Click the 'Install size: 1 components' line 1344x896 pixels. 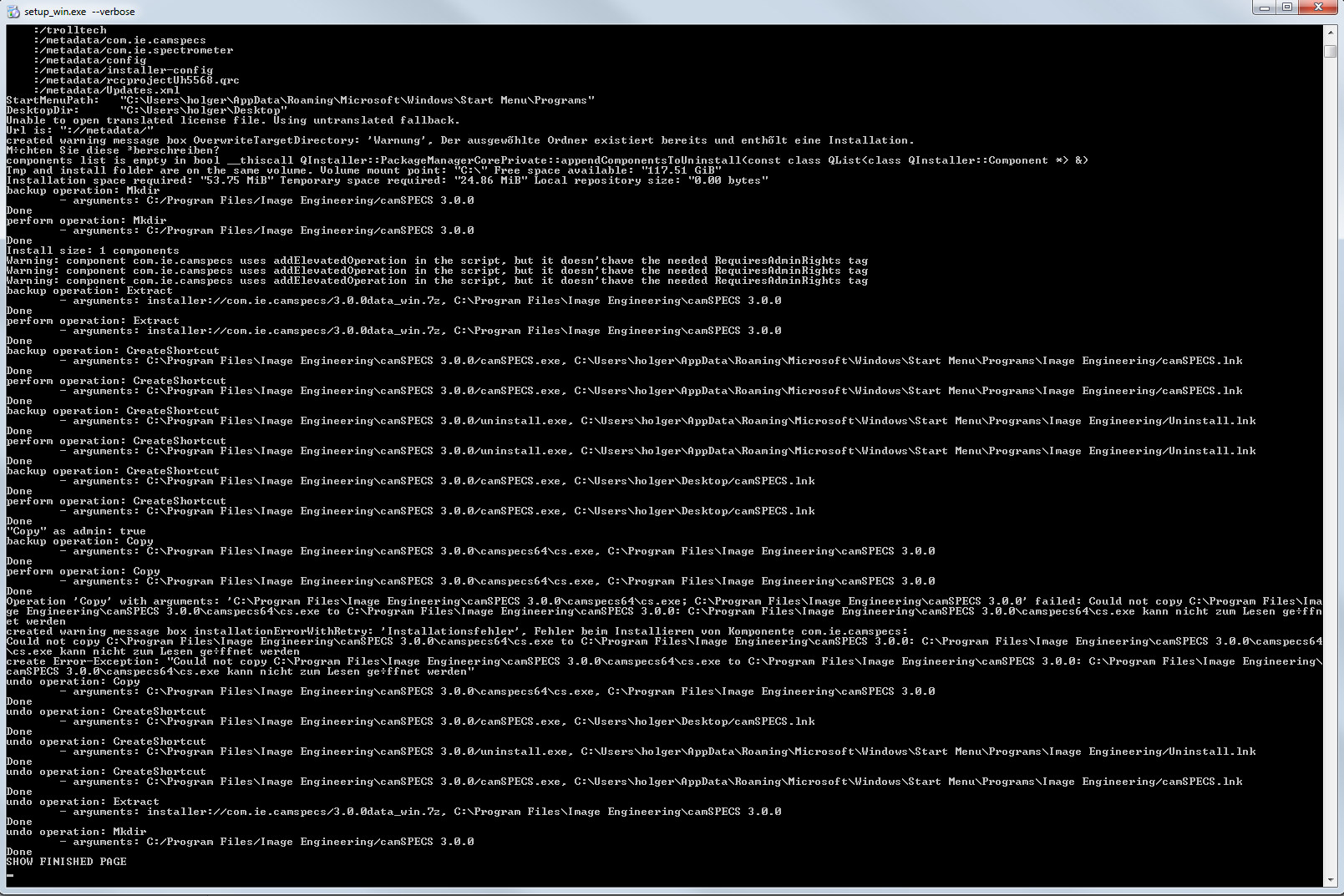(93, 251)
